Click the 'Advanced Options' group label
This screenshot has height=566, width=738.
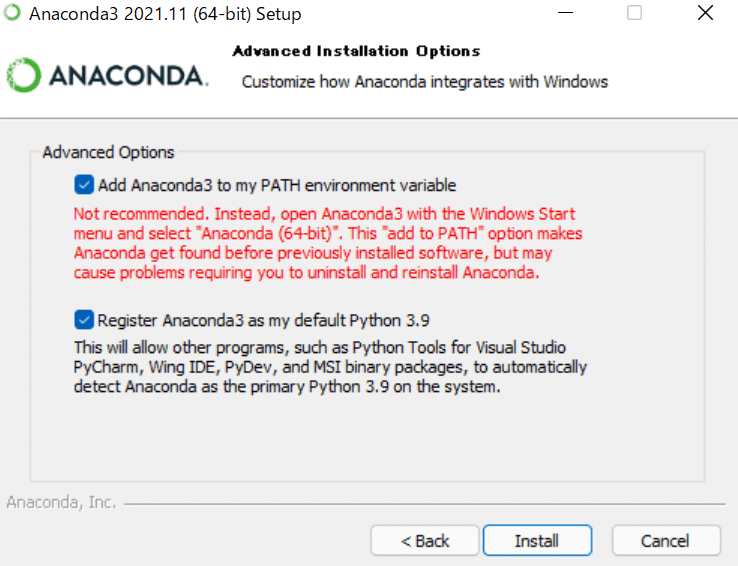[108, 153]
